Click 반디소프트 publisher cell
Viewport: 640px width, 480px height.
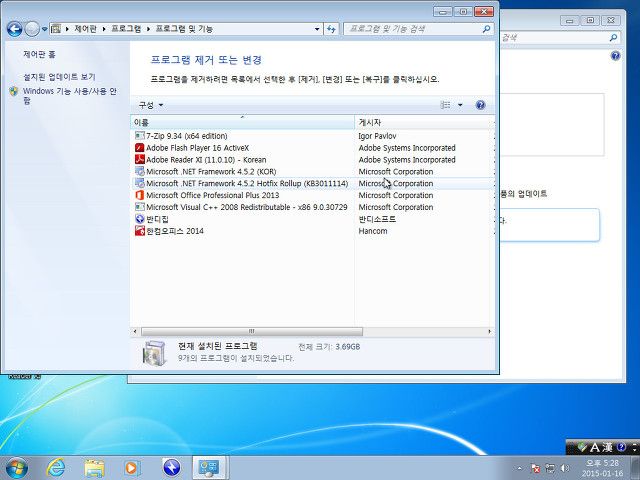point(377,219)
